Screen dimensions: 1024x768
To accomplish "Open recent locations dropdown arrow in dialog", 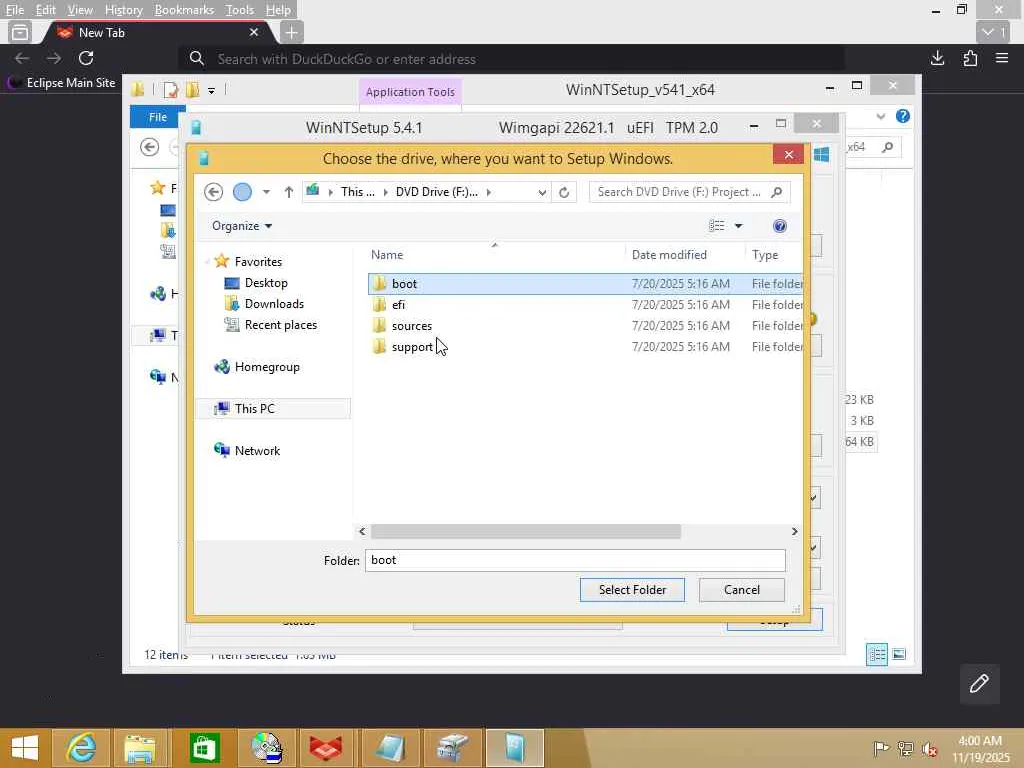I will pyautogui.click(x=266, y=192).
